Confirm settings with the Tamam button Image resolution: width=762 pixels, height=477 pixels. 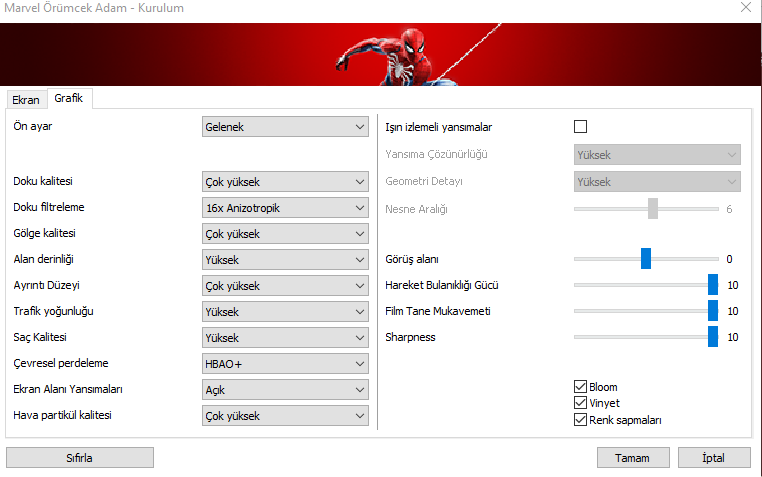point(633,458)
